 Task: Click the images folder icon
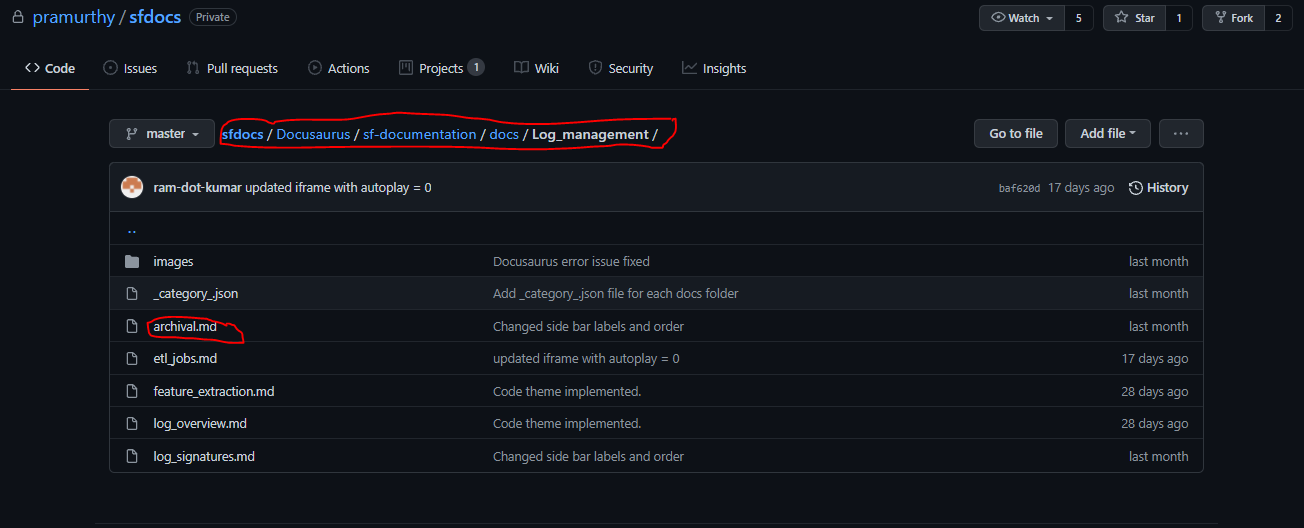pos(131,261)
